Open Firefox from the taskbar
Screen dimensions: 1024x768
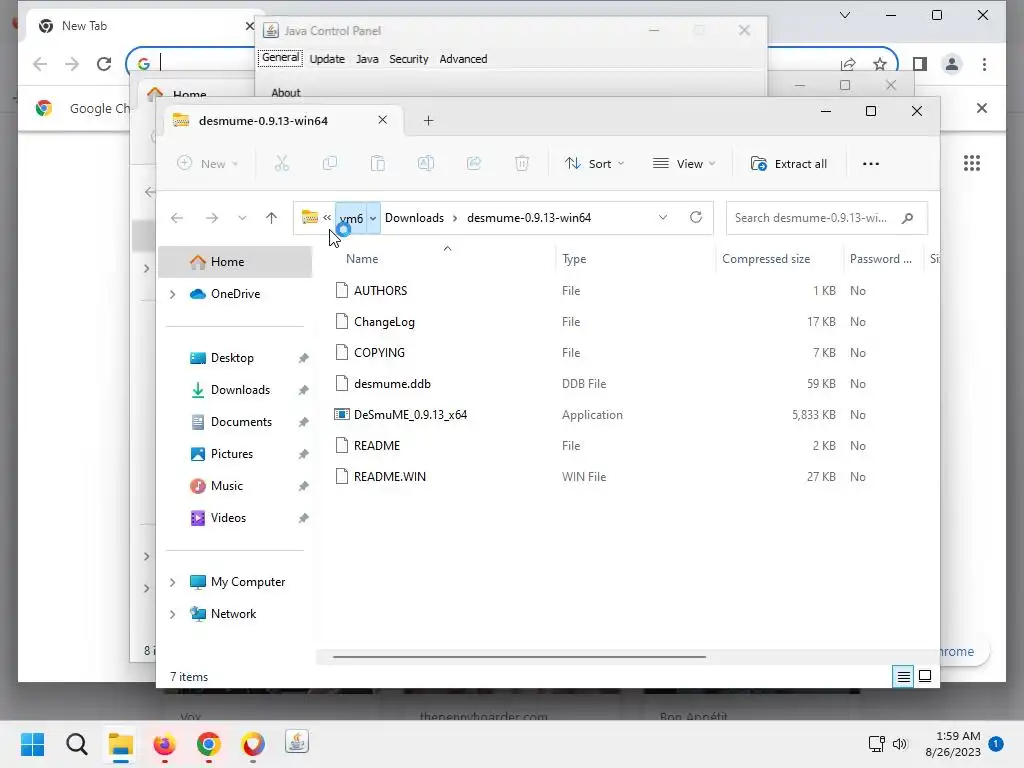(165, 744)
